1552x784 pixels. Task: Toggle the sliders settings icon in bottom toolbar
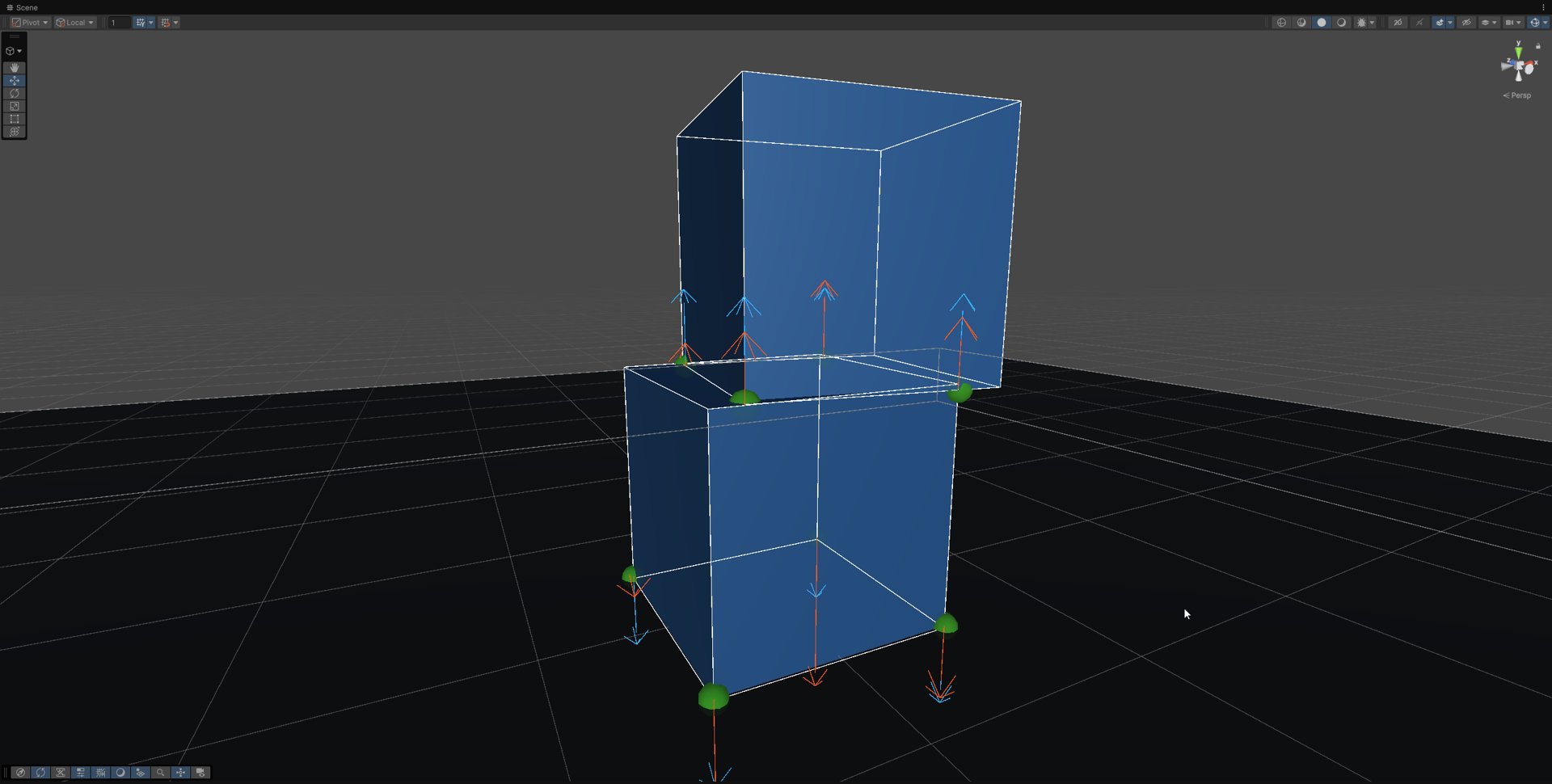point(81,773)
